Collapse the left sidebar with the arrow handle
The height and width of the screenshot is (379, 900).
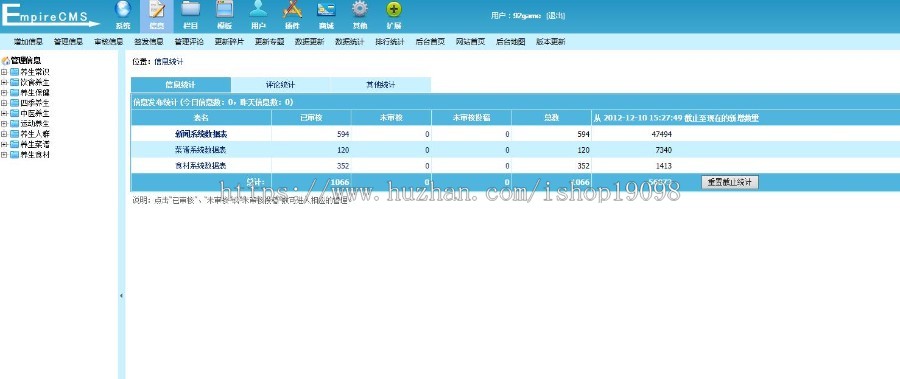pos(121,295)
